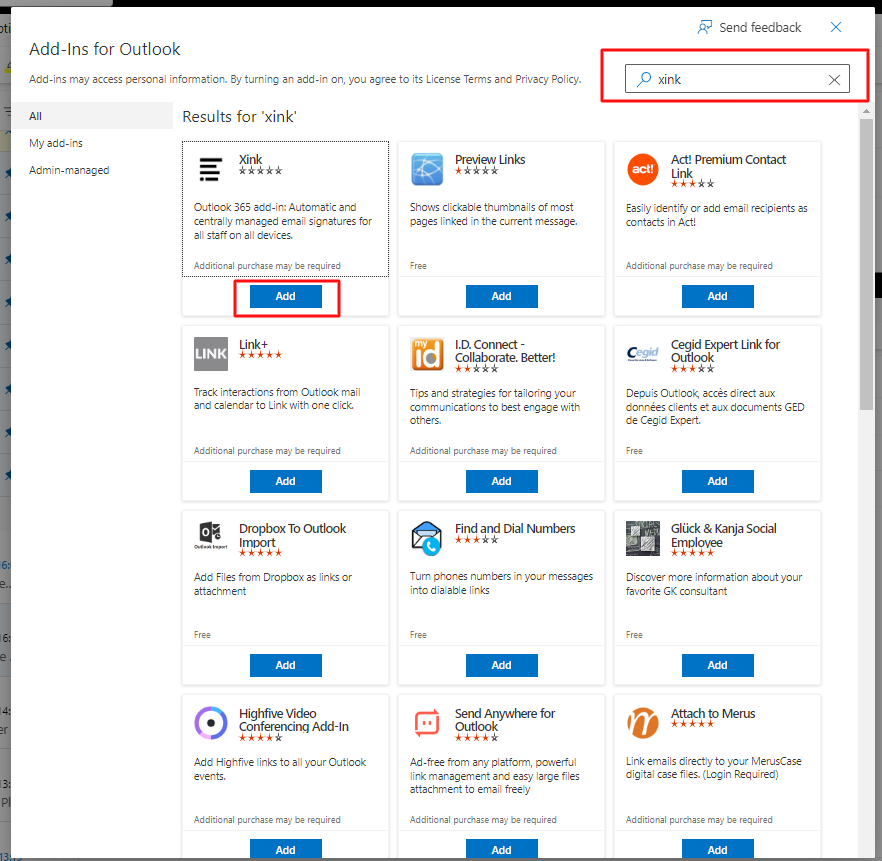Image resolution: width=882 pixels, height=861 pixels.
Task: Click the Dropbox To Outlook Import icon
Action: coord(211,535)
